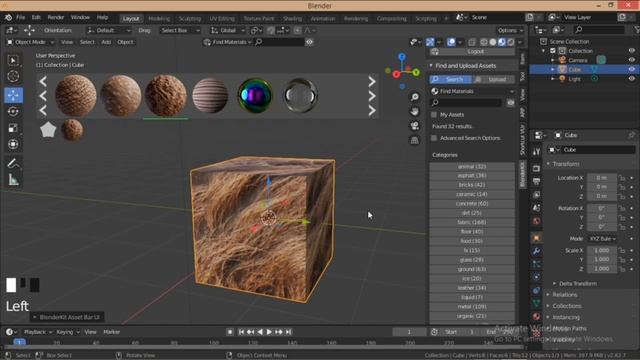Screen dimensions: 640x360
Task: Toggle visibility eye of Cube object
Action: [632, 69]
